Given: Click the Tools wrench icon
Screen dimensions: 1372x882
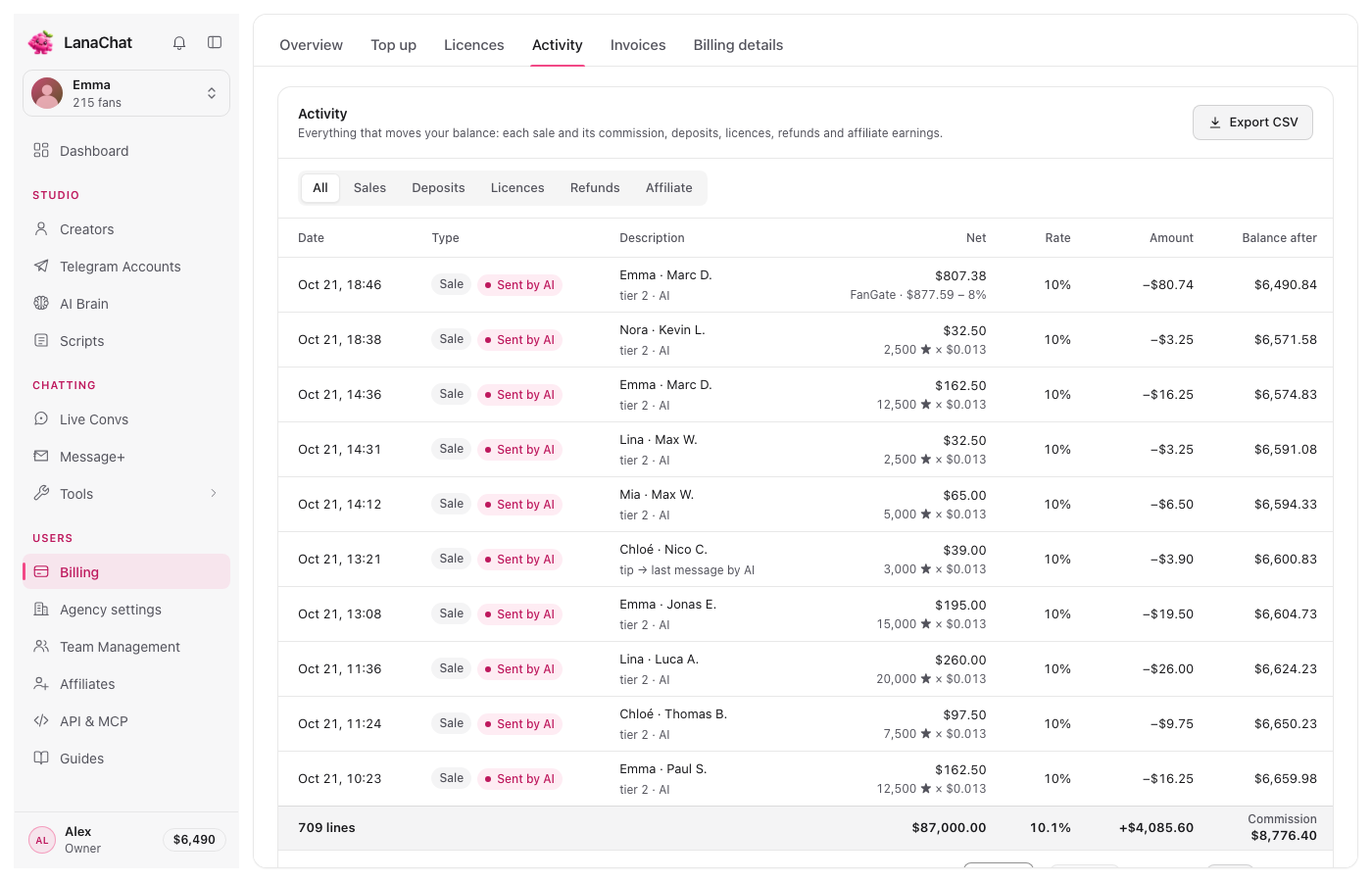Looking at the screenshot, I should pyautogui.click(x=41, y=493).
